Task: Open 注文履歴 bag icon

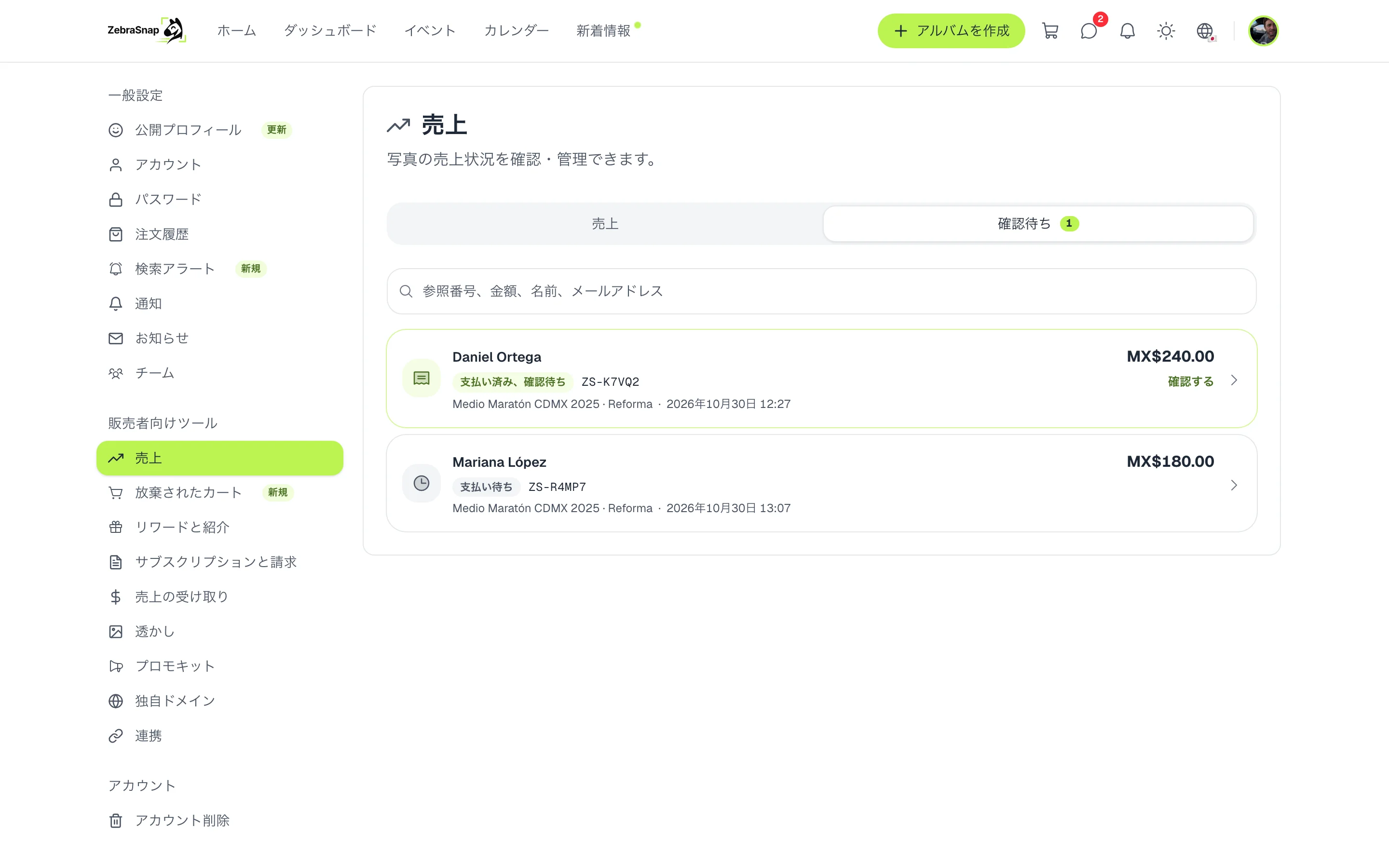Action: click(116, 234)
